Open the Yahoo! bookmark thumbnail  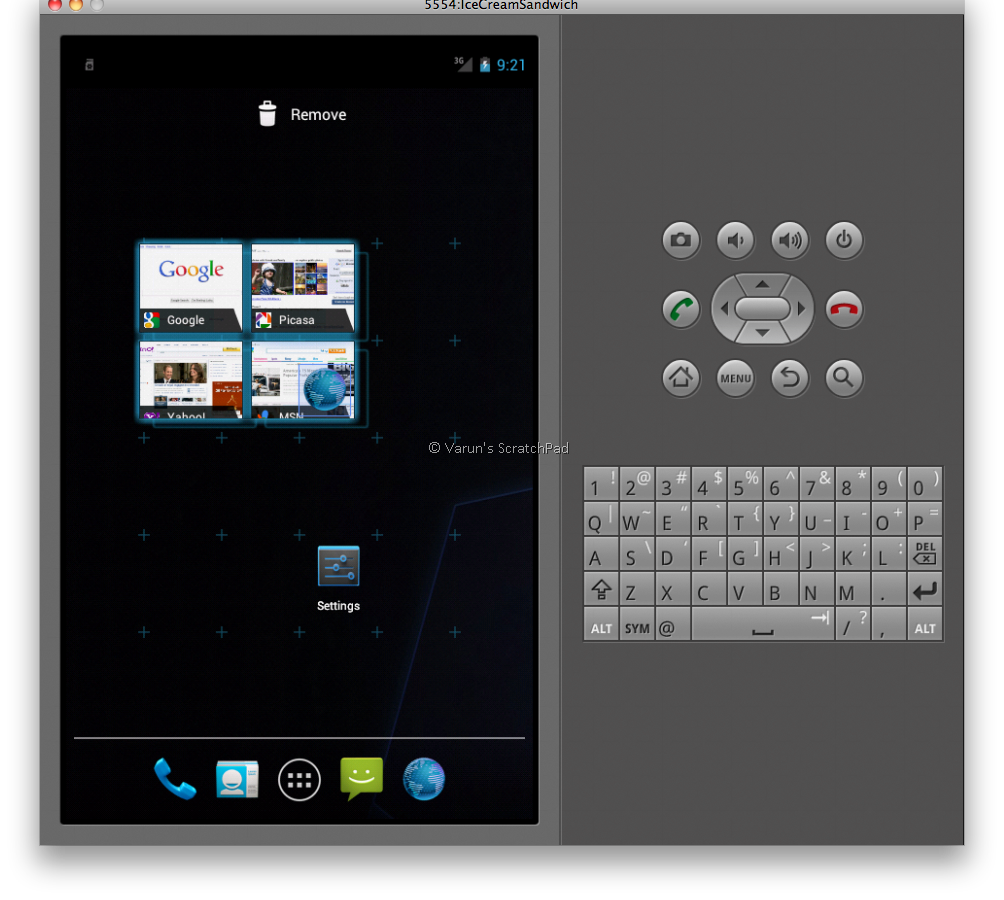pos(191,380)
